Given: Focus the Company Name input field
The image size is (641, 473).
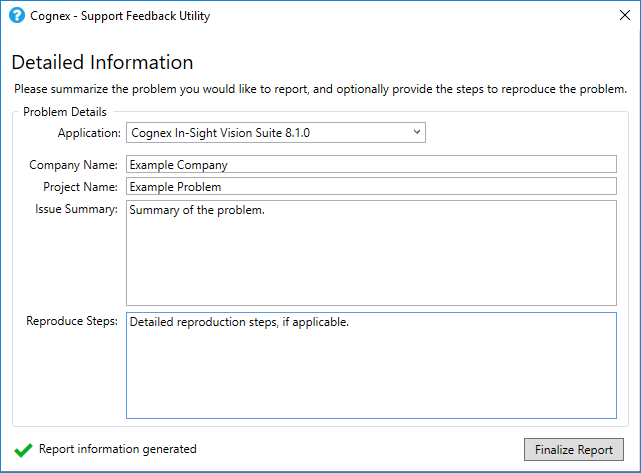Looking at the screenshot, I should pyautogui.click(x=371, y=164).
